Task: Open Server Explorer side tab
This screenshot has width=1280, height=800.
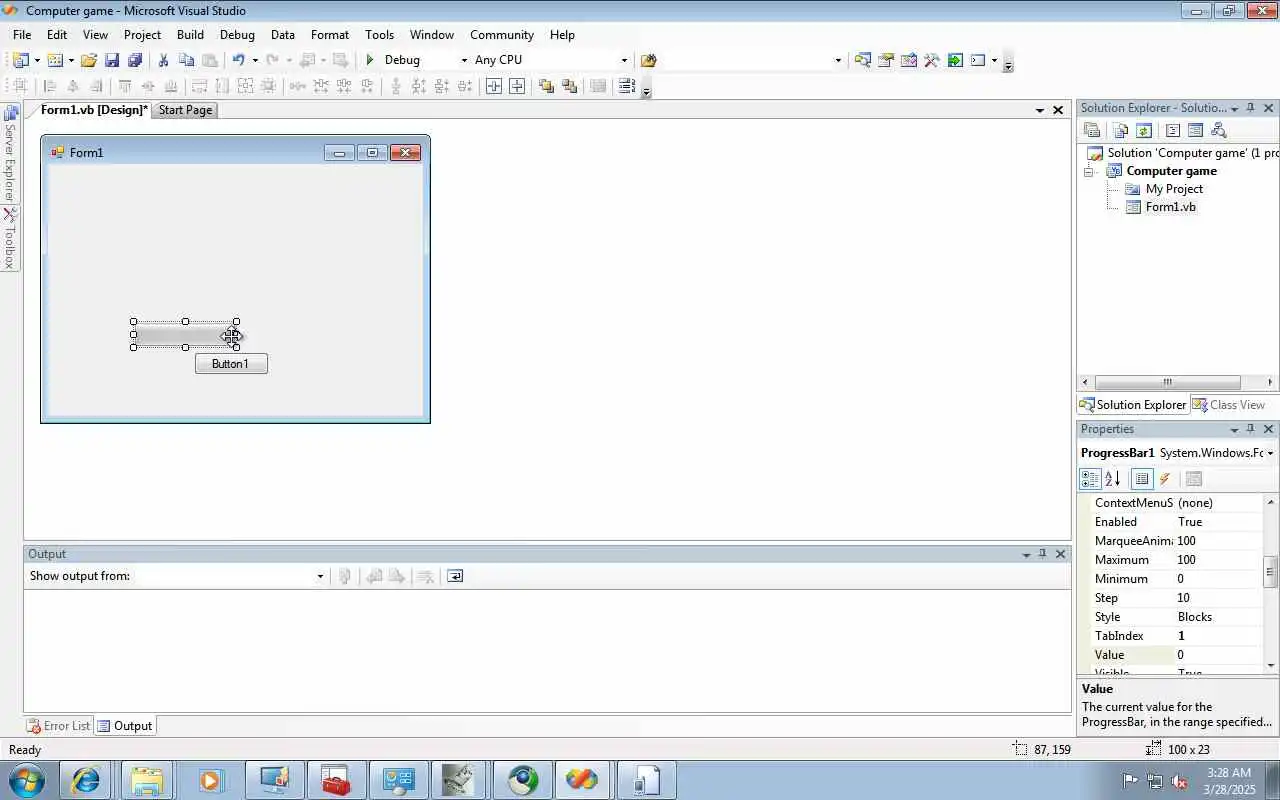Action: click(9, 153)
